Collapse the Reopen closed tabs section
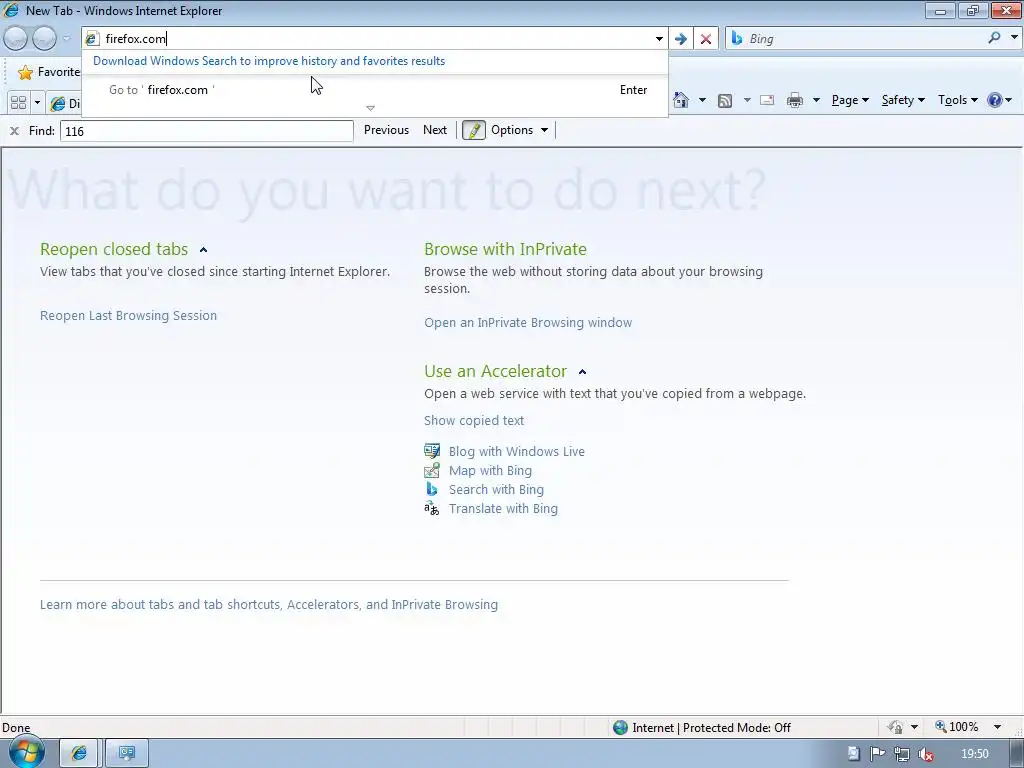 [x=203, y=250]
